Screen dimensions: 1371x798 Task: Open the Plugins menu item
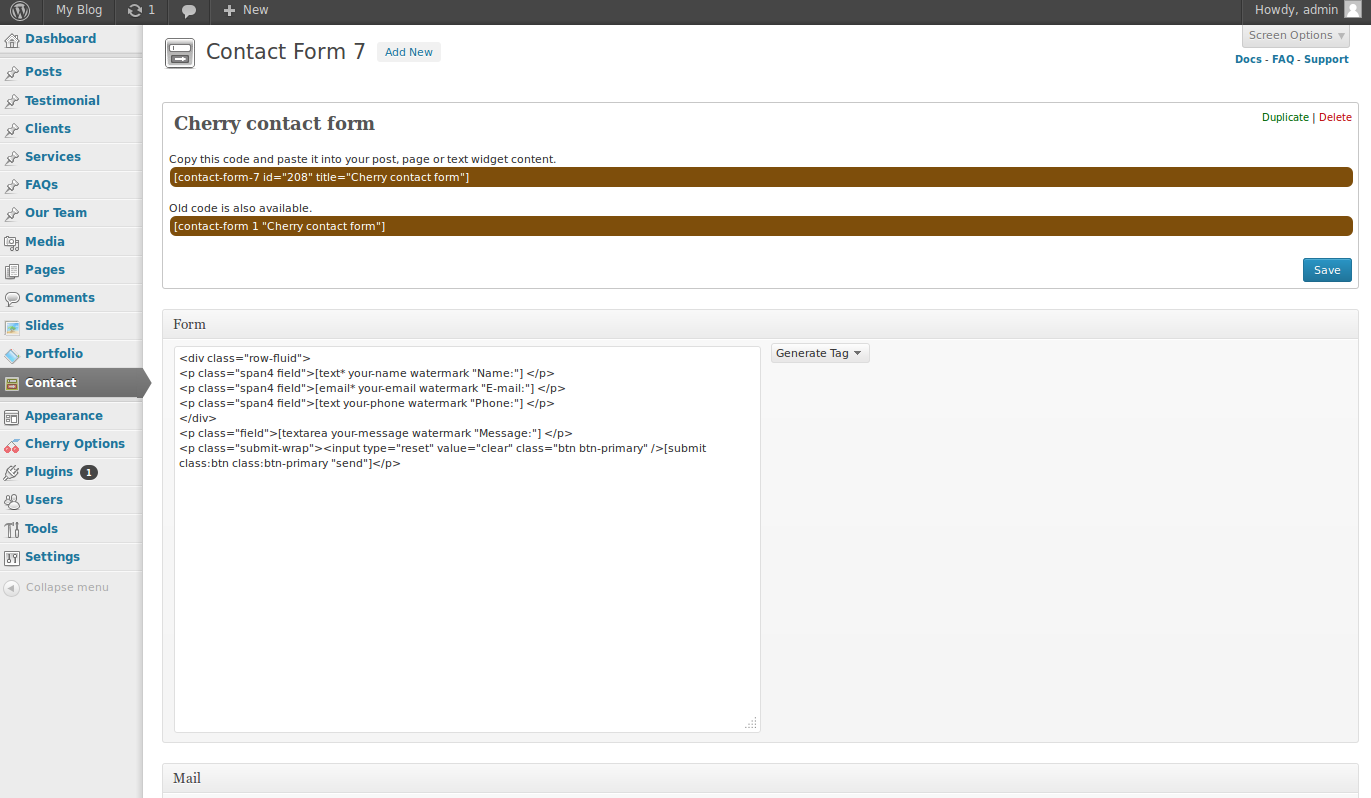49,471
